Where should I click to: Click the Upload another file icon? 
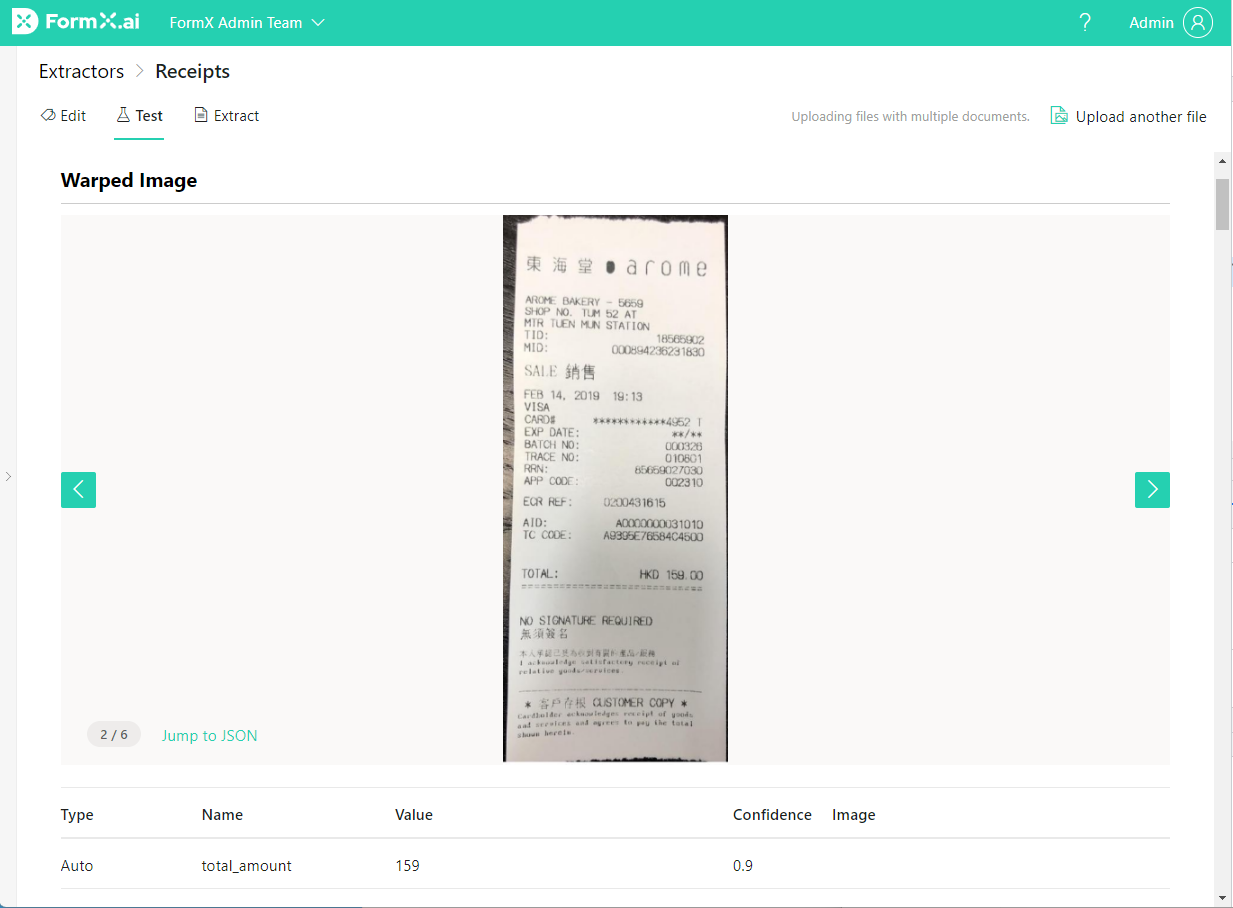click(x=1059, y=115)
